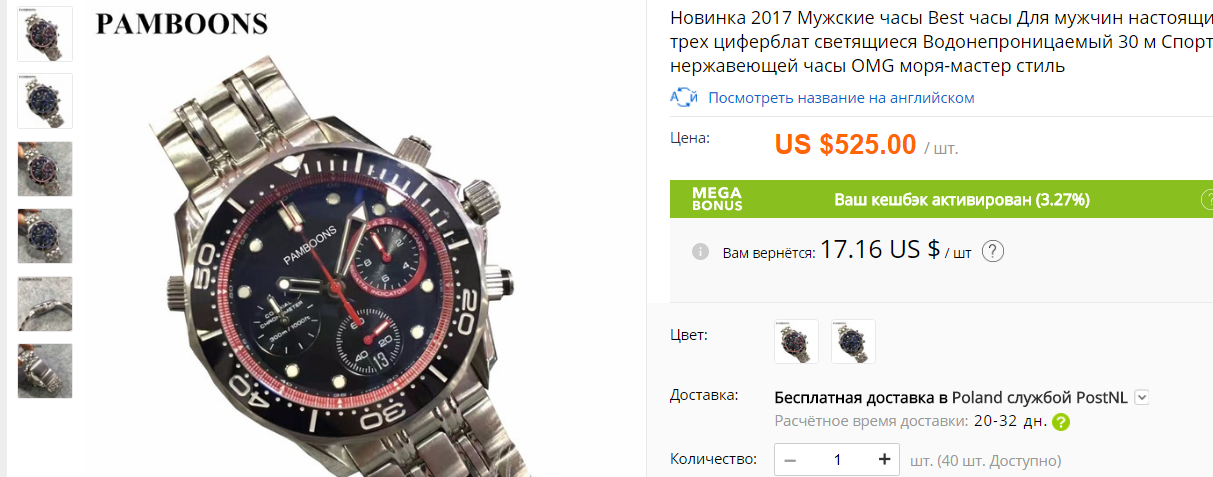Open the cashback help question mark icon
Viewport: 1213px width, 477px height.
click(992, 251)
